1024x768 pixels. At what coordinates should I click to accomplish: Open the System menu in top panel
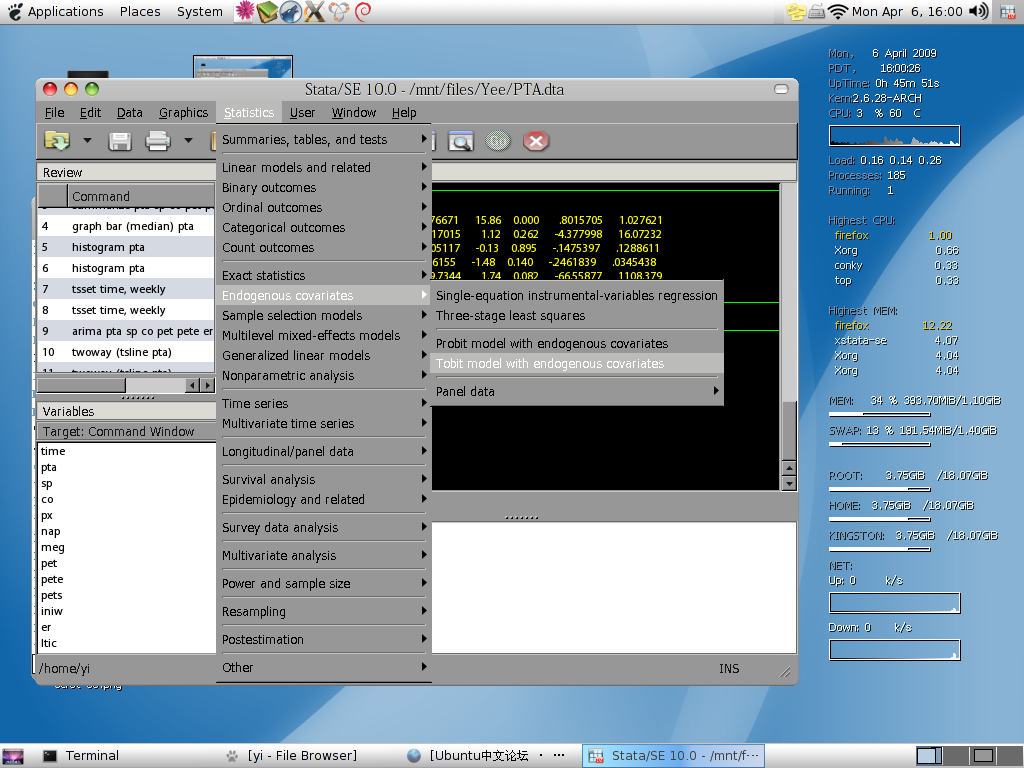(x=199, y=11)
